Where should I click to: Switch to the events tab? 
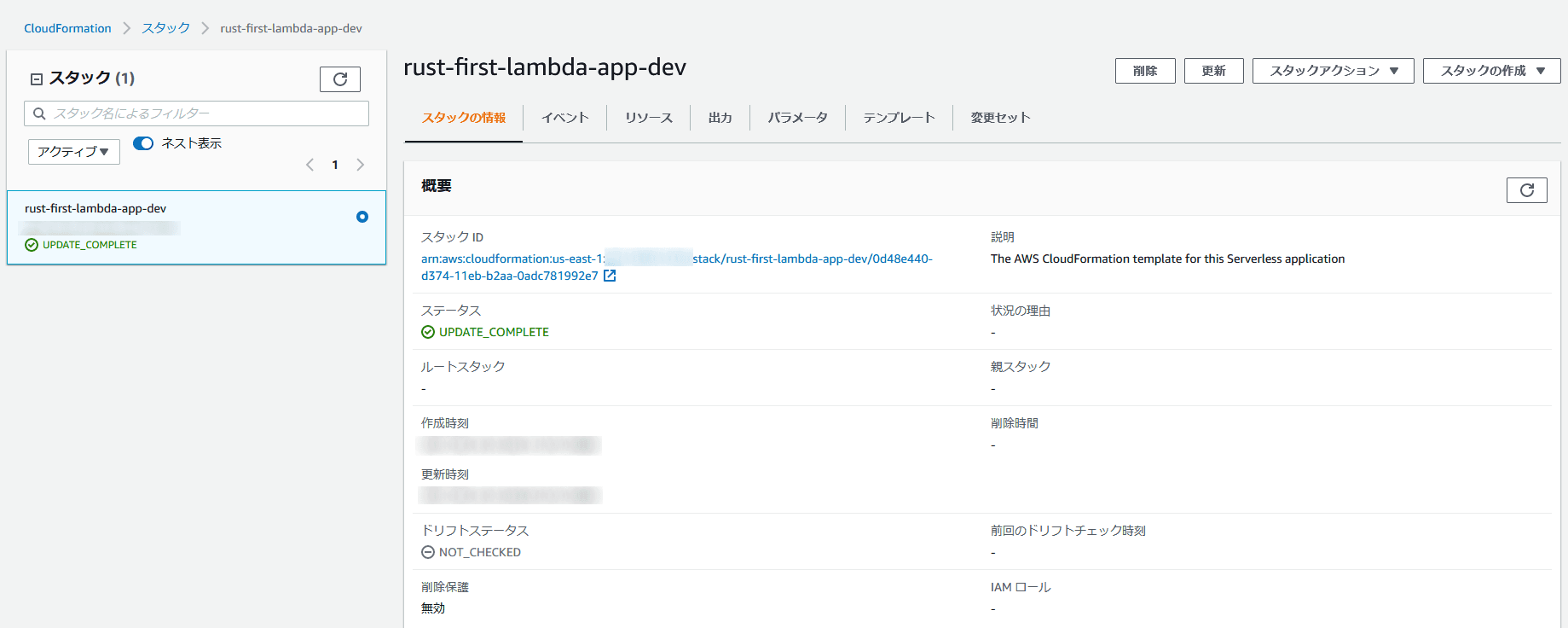coord(565,118)
